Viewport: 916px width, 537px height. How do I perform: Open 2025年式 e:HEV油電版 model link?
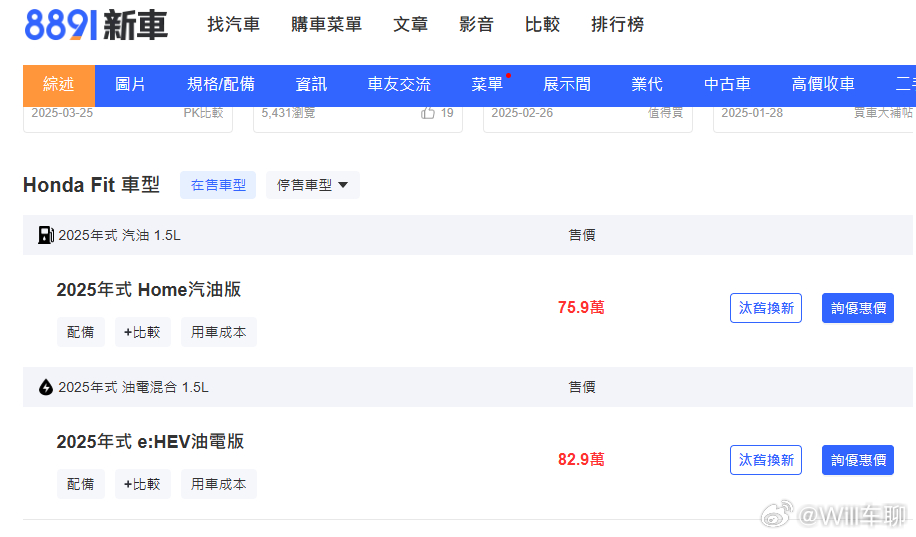click(x=150, y=441)
